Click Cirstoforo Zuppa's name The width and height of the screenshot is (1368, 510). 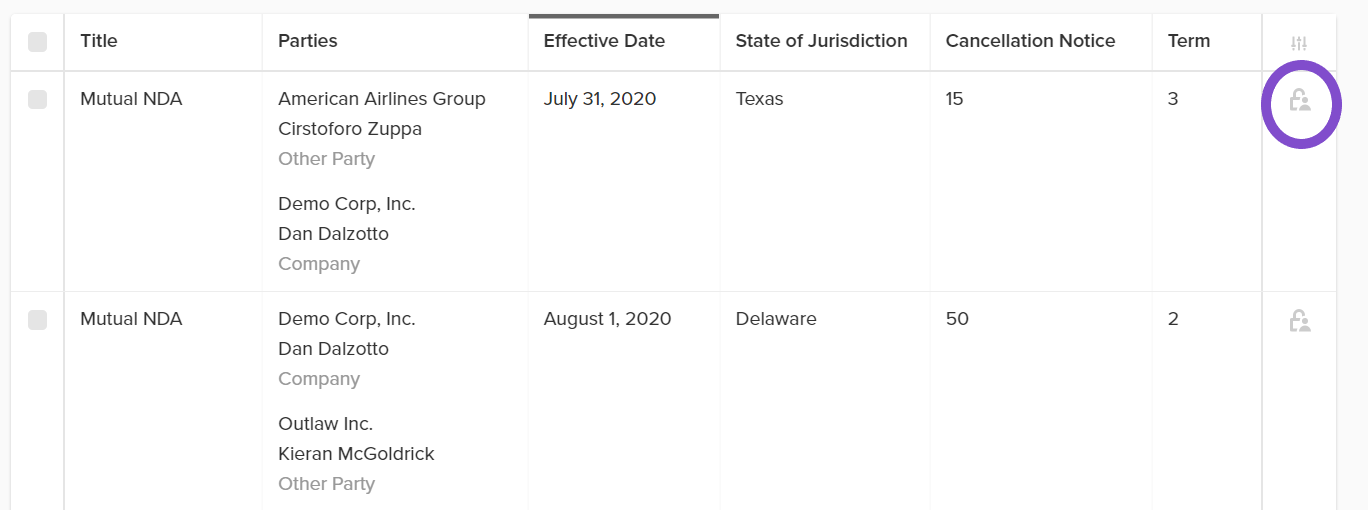tap(350, 129)
